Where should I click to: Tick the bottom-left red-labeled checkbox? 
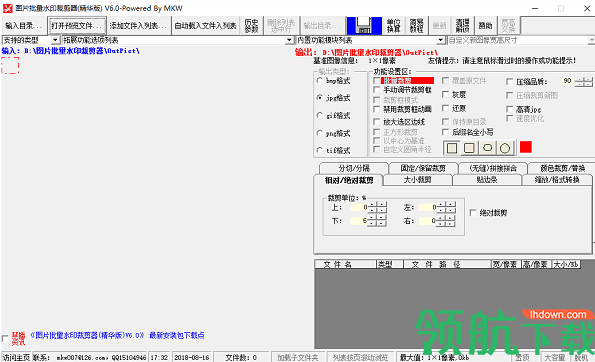pos(5,338)
